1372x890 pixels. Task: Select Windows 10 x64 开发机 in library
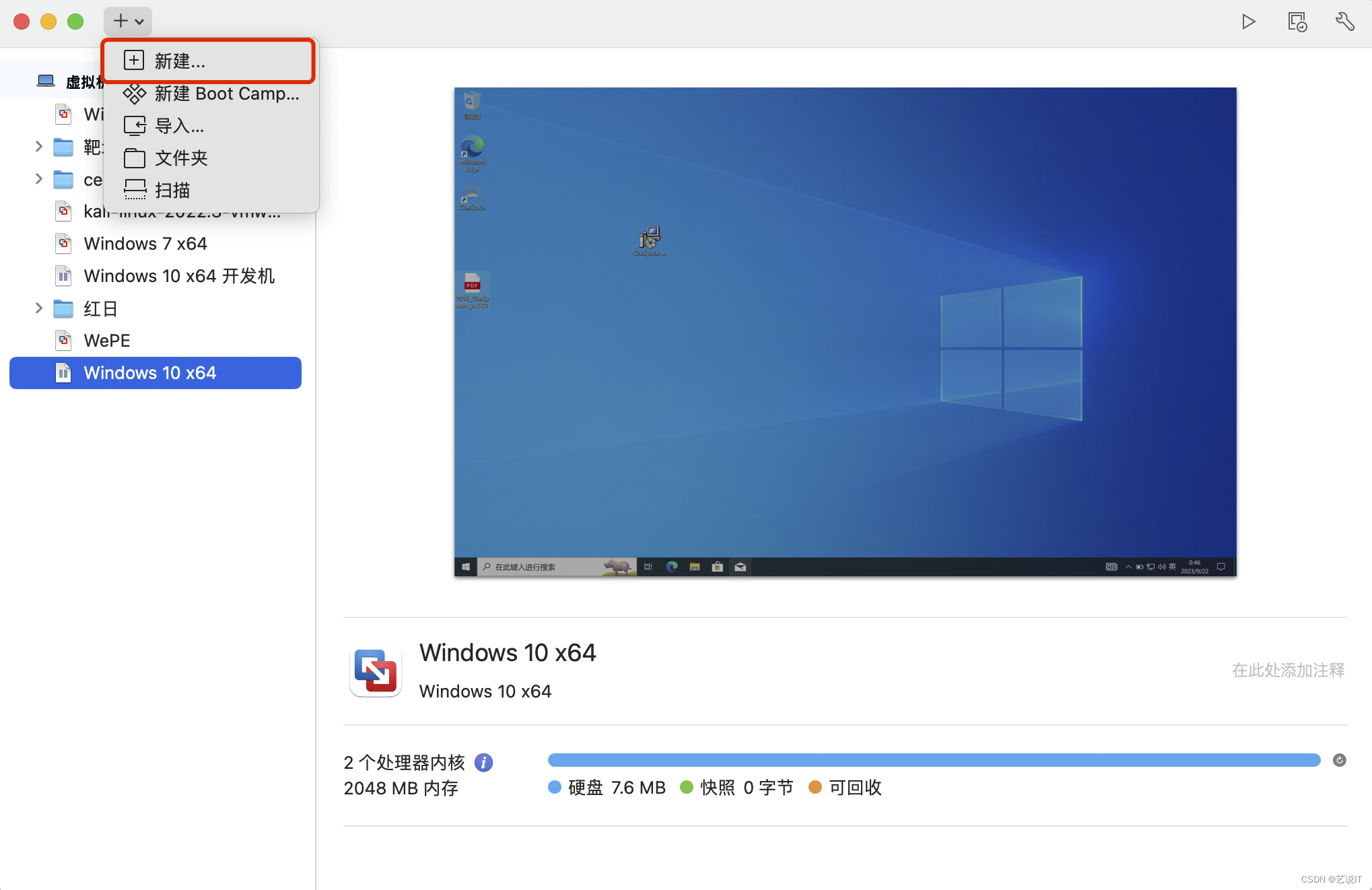pyautogui.click(x=156, y=276)
